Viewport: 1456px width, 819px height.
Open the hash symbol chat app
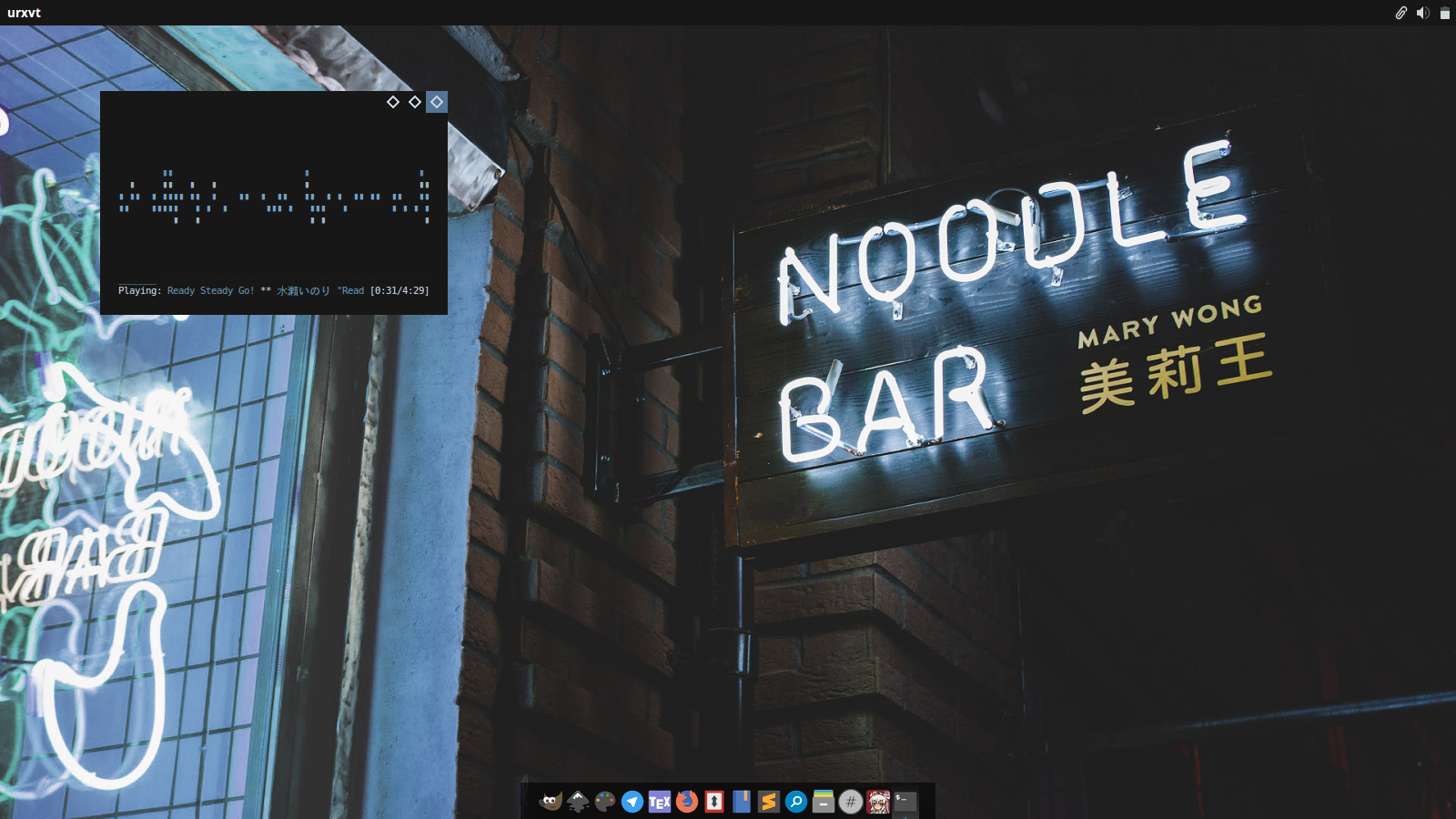tap(851, 801)
